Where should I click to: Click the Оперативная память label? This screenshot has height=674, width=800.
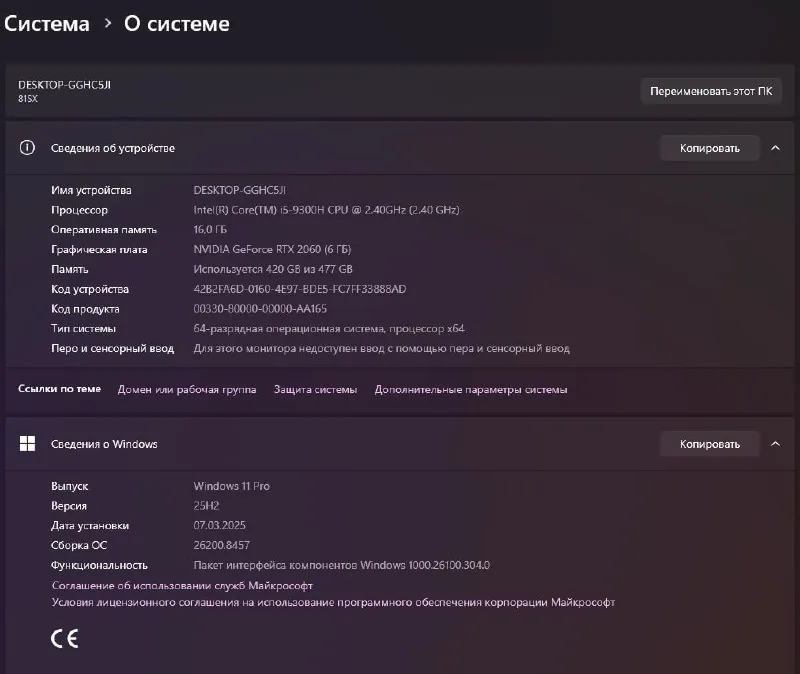point(104,230)
